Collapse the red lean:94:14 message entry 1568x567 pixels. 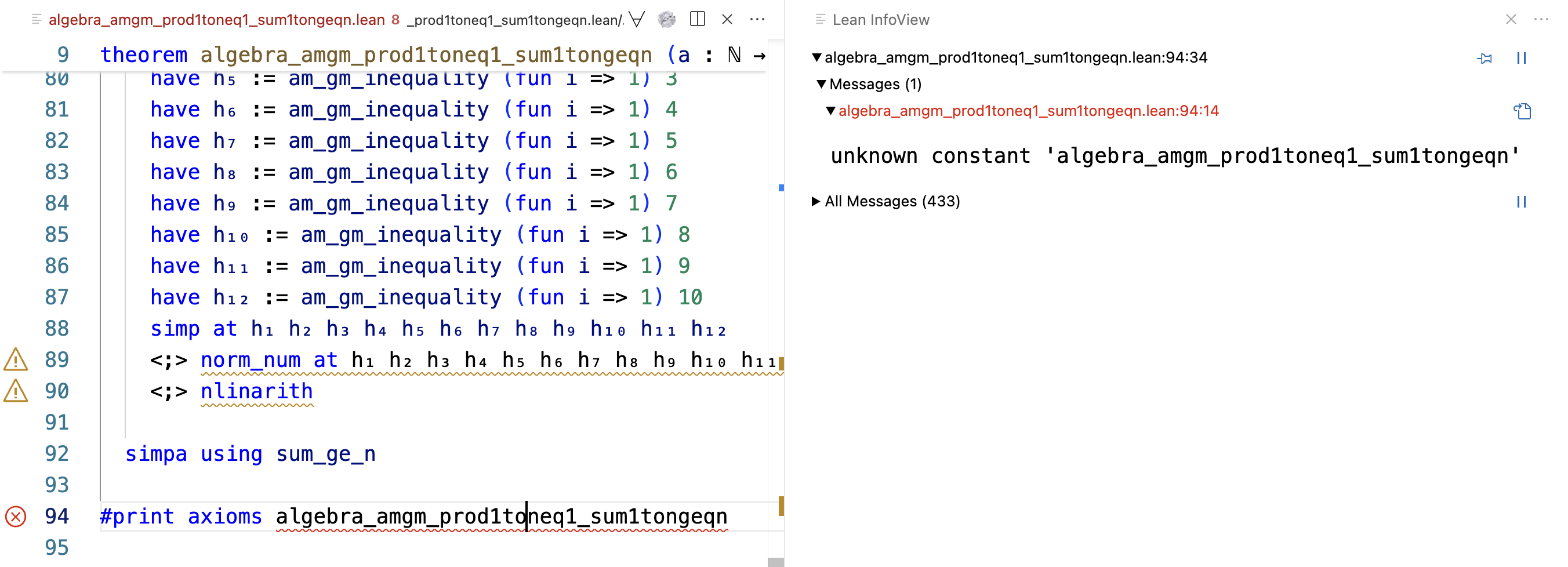pyautogui.click(x=830, y=111)
